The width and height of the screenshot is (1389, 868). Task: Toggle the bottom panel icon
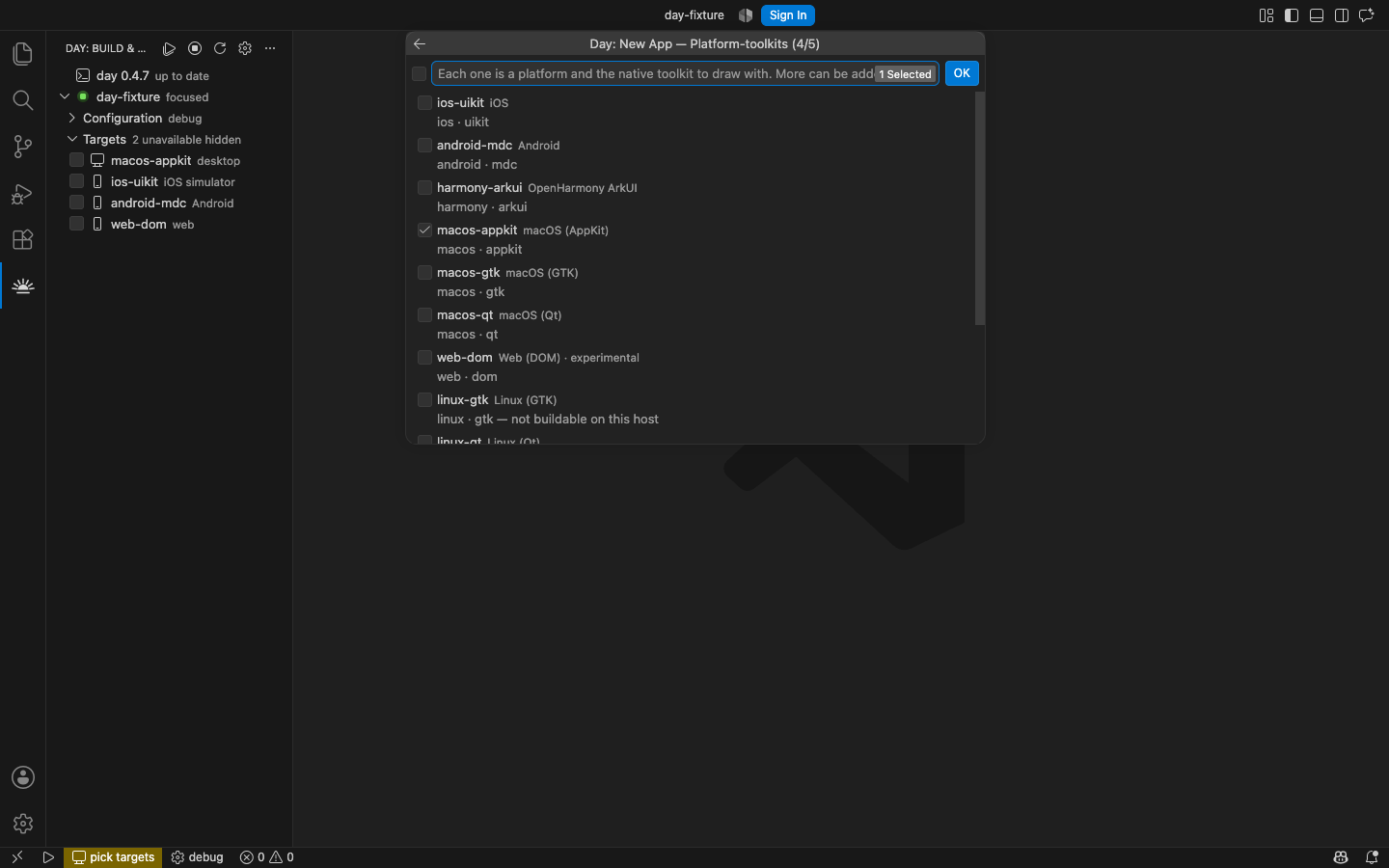coord(1317,15)
